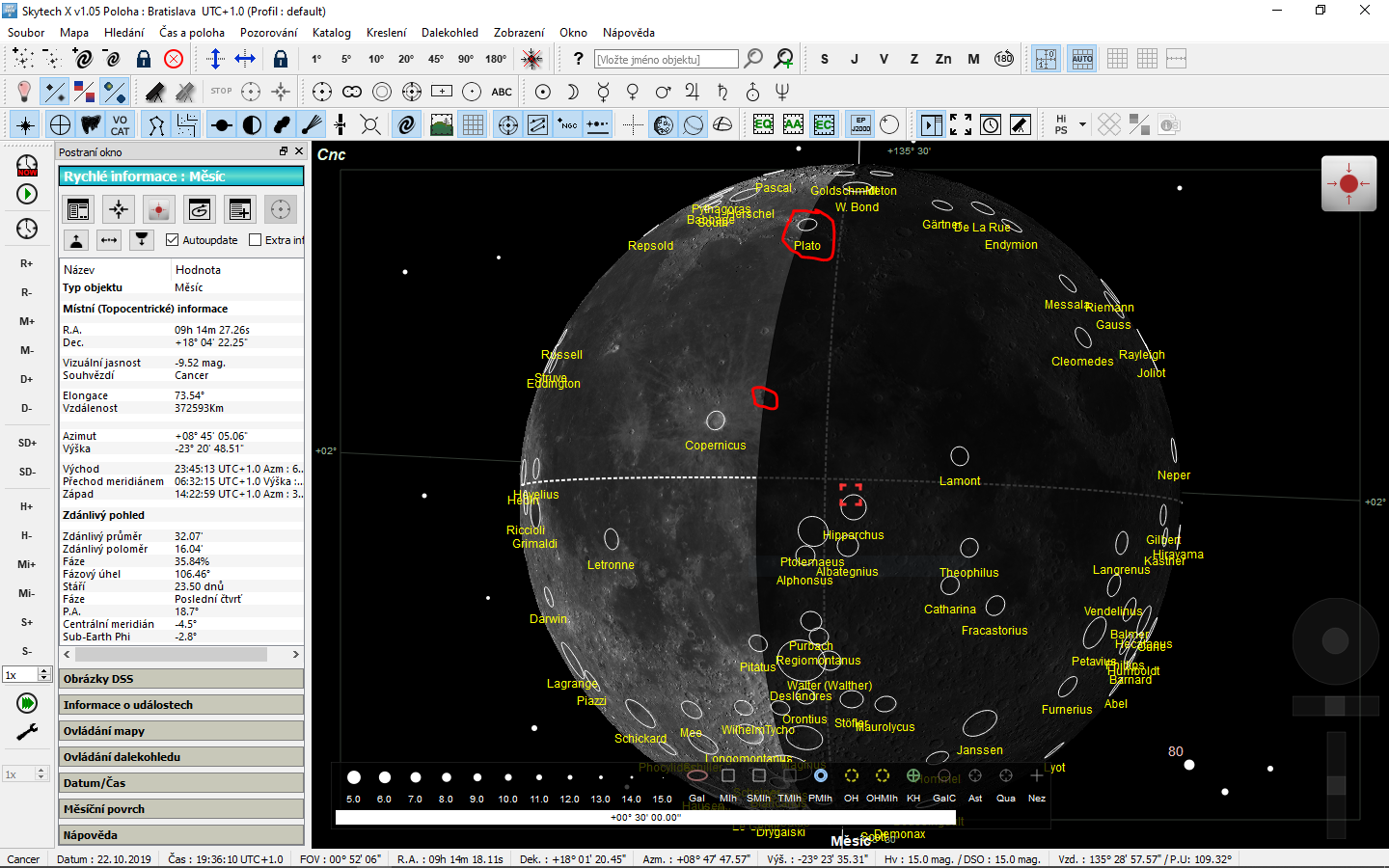Click the red centering icon in the Rychlé informace panel
Screen dimensions: 1389x868
pyautogui.click(x=158, y=209)
